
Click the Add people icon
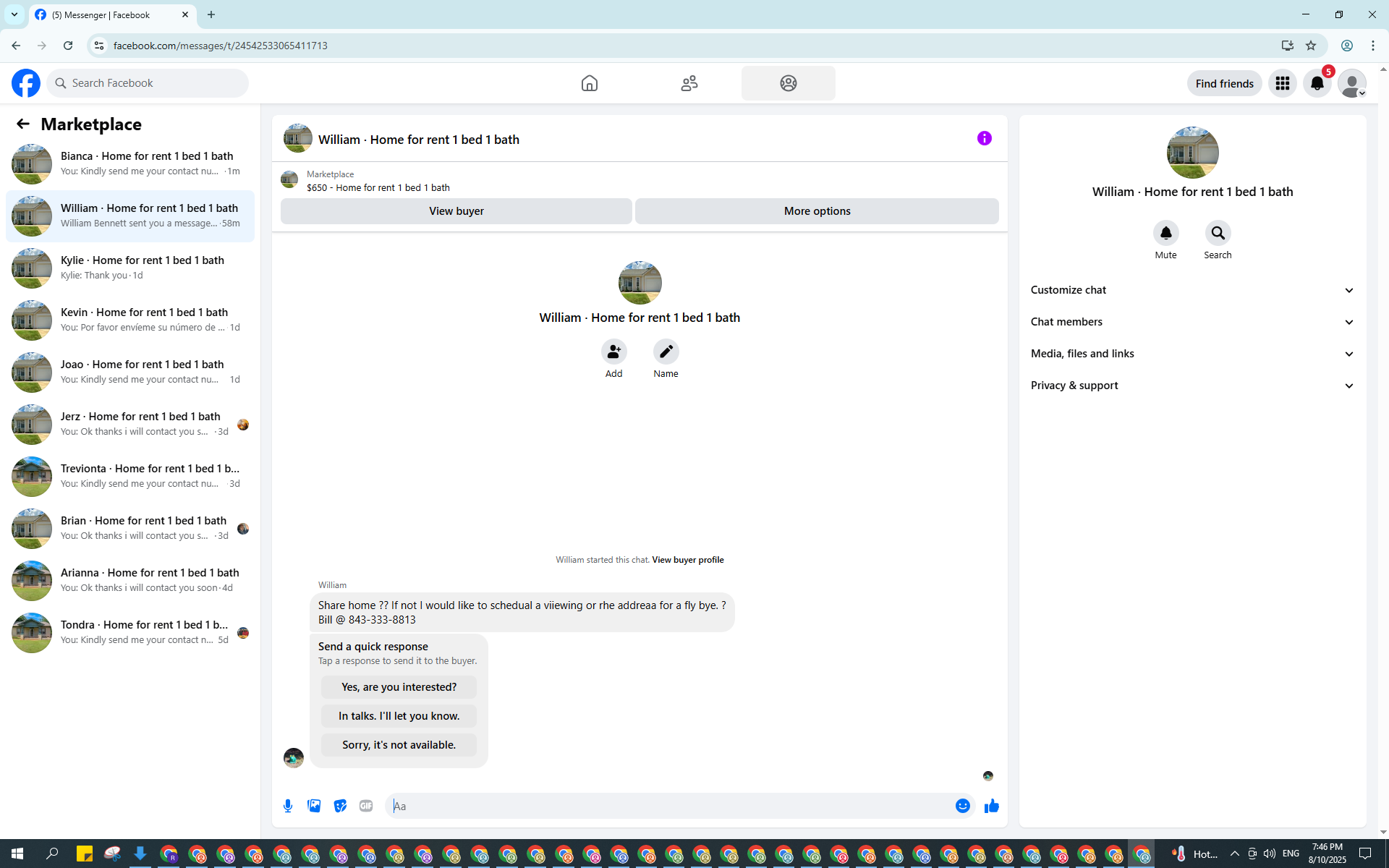pos(613,352)
